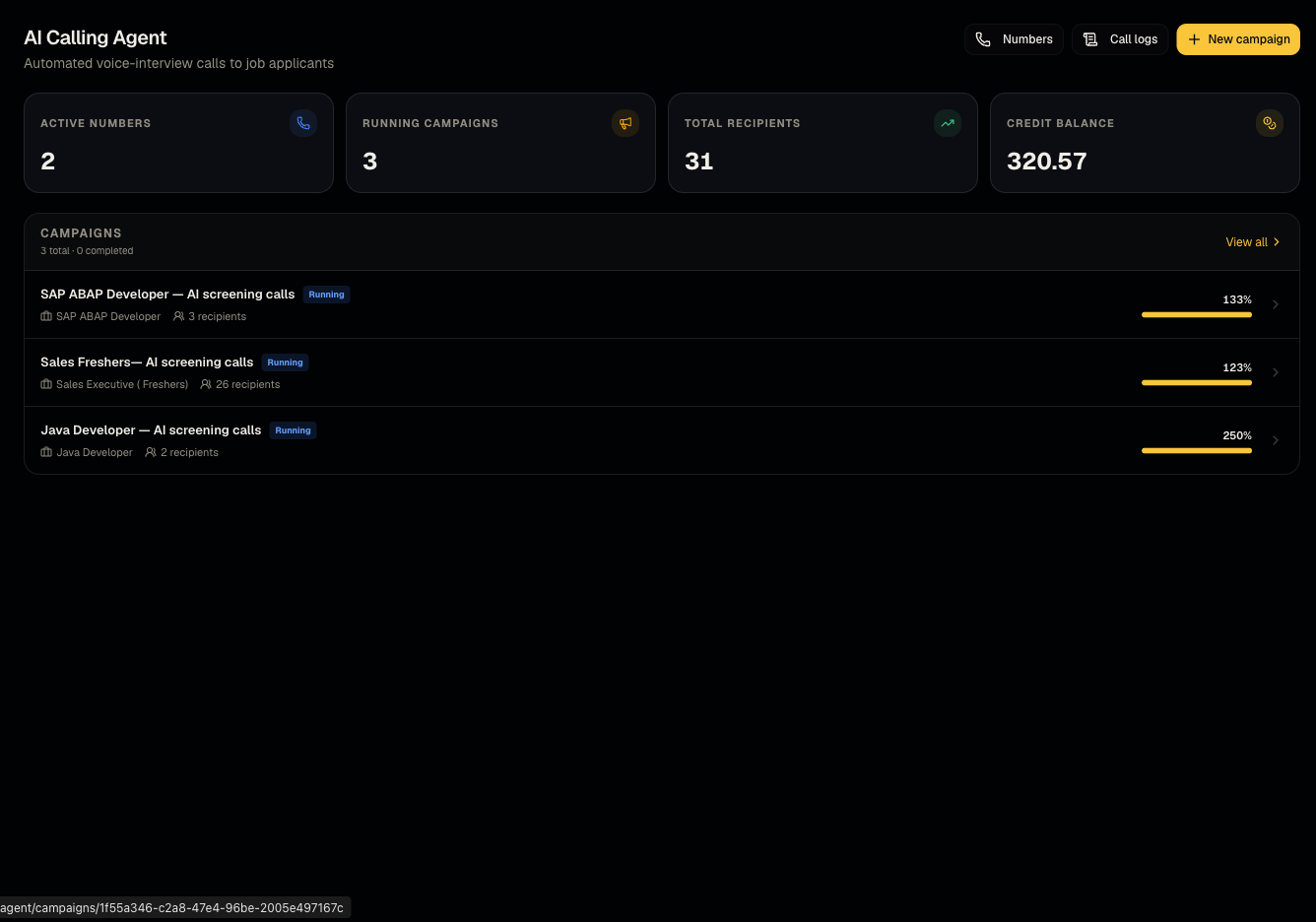Click the total recipients value 31
The image size is (1316, 922).
699,162
